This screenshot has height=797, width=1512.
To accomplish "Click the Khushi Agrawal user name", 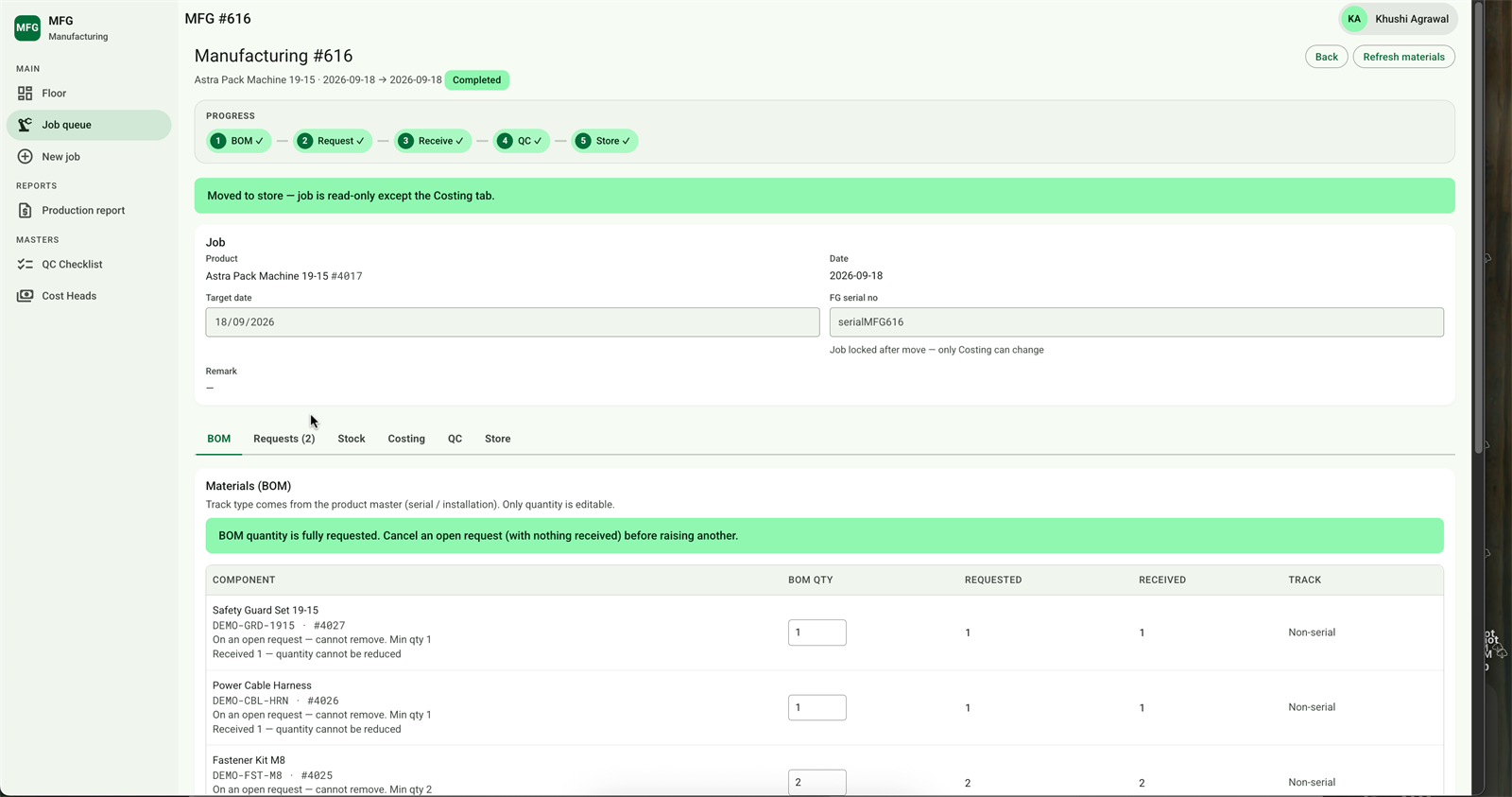I will (x=1412, y=19).
